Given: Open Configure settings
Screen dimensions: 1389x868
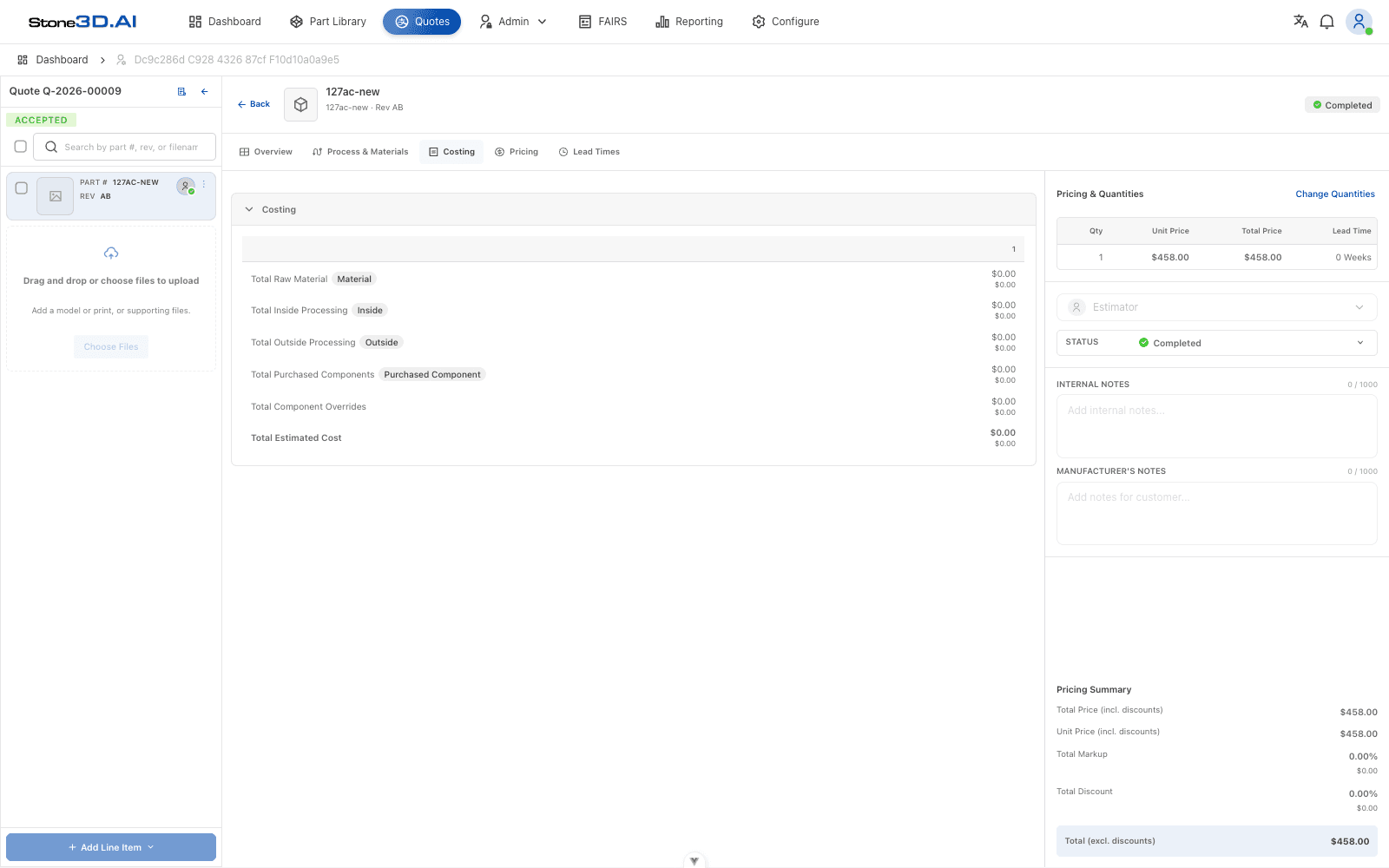Looking at the screenshot, I should click(x=786, y=22).
